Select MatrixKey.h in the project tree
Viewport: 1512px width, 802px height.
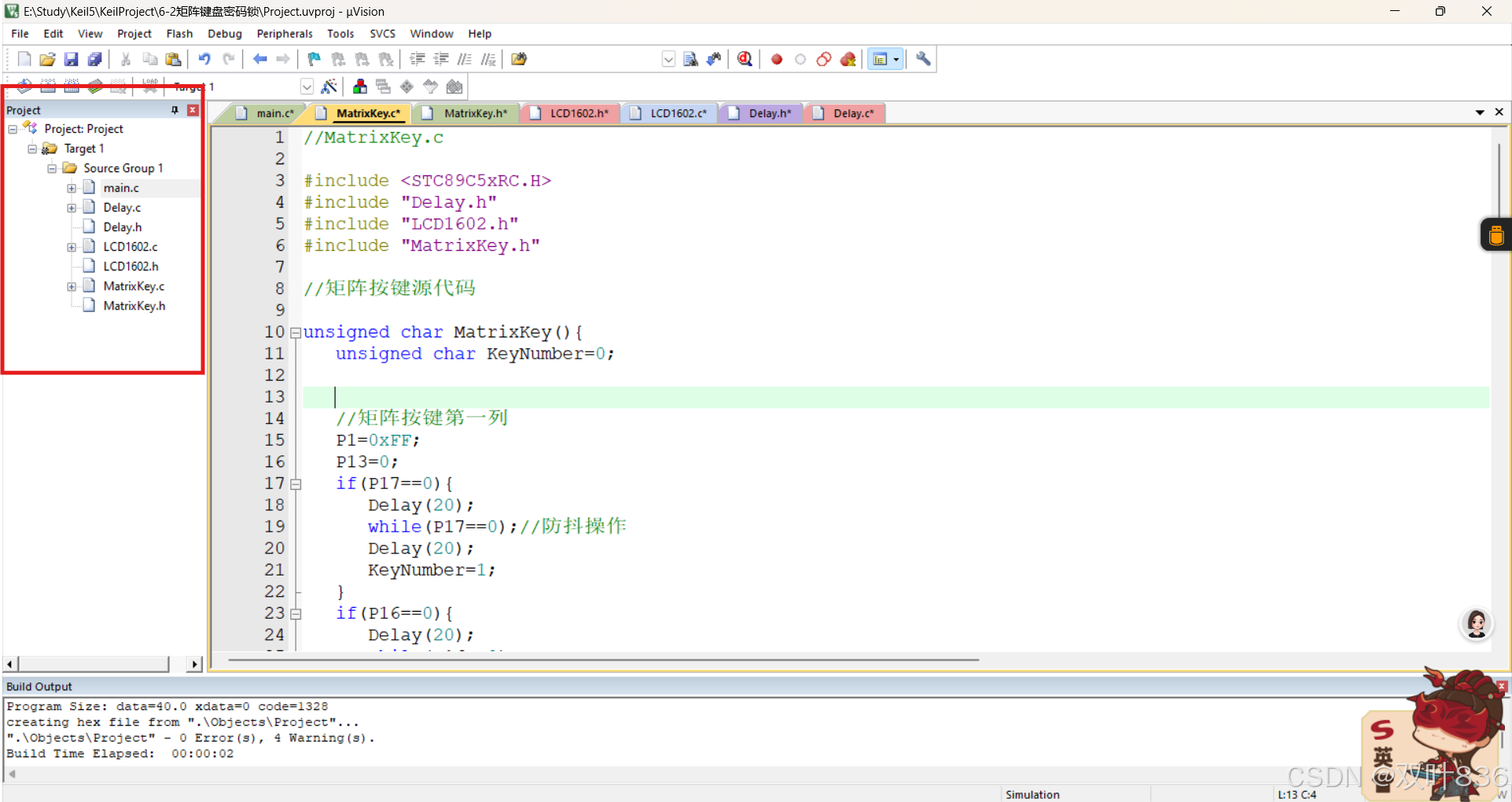134,306
